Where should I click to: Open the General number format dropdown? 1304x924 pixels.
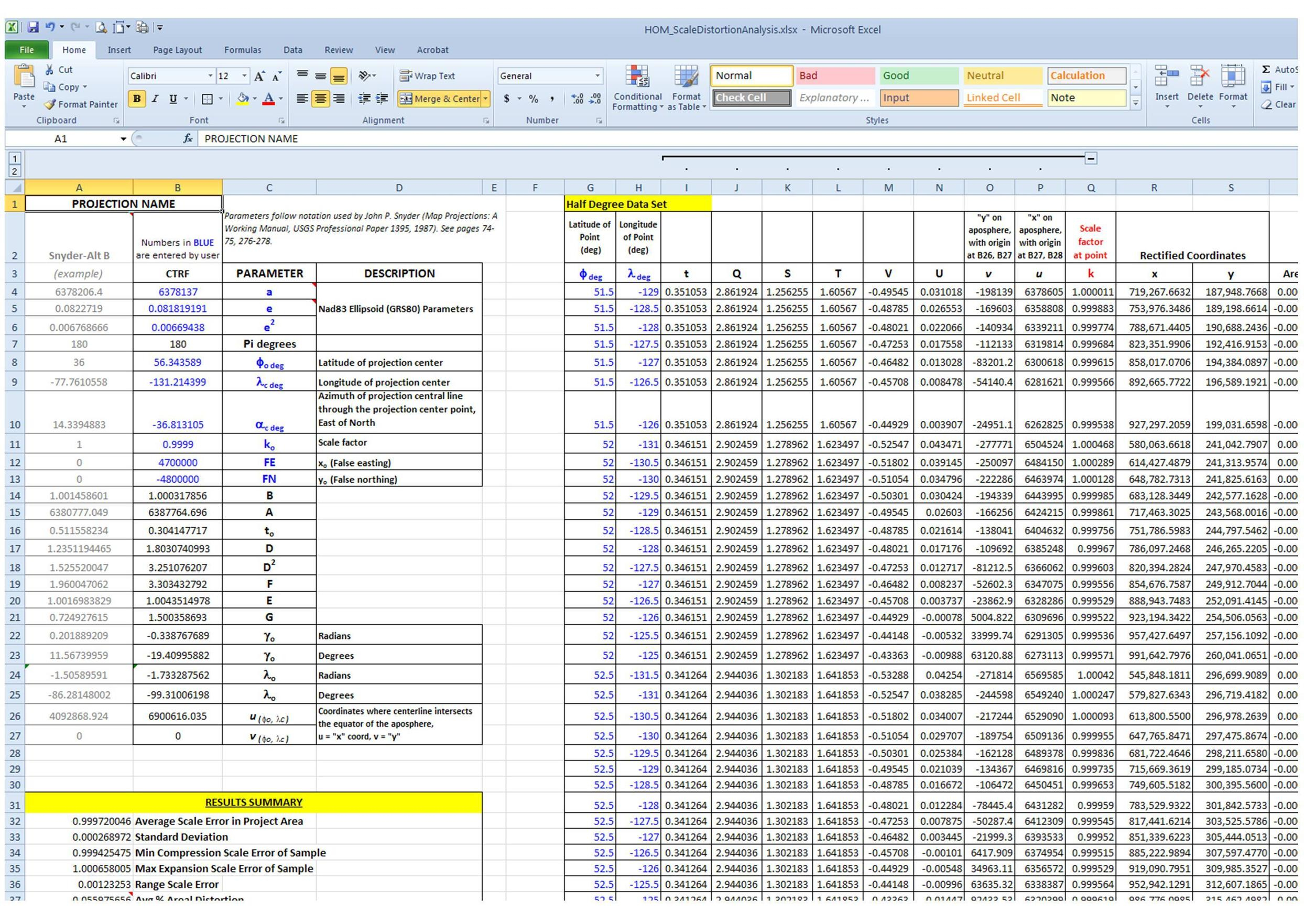click(x=597, y=75)
